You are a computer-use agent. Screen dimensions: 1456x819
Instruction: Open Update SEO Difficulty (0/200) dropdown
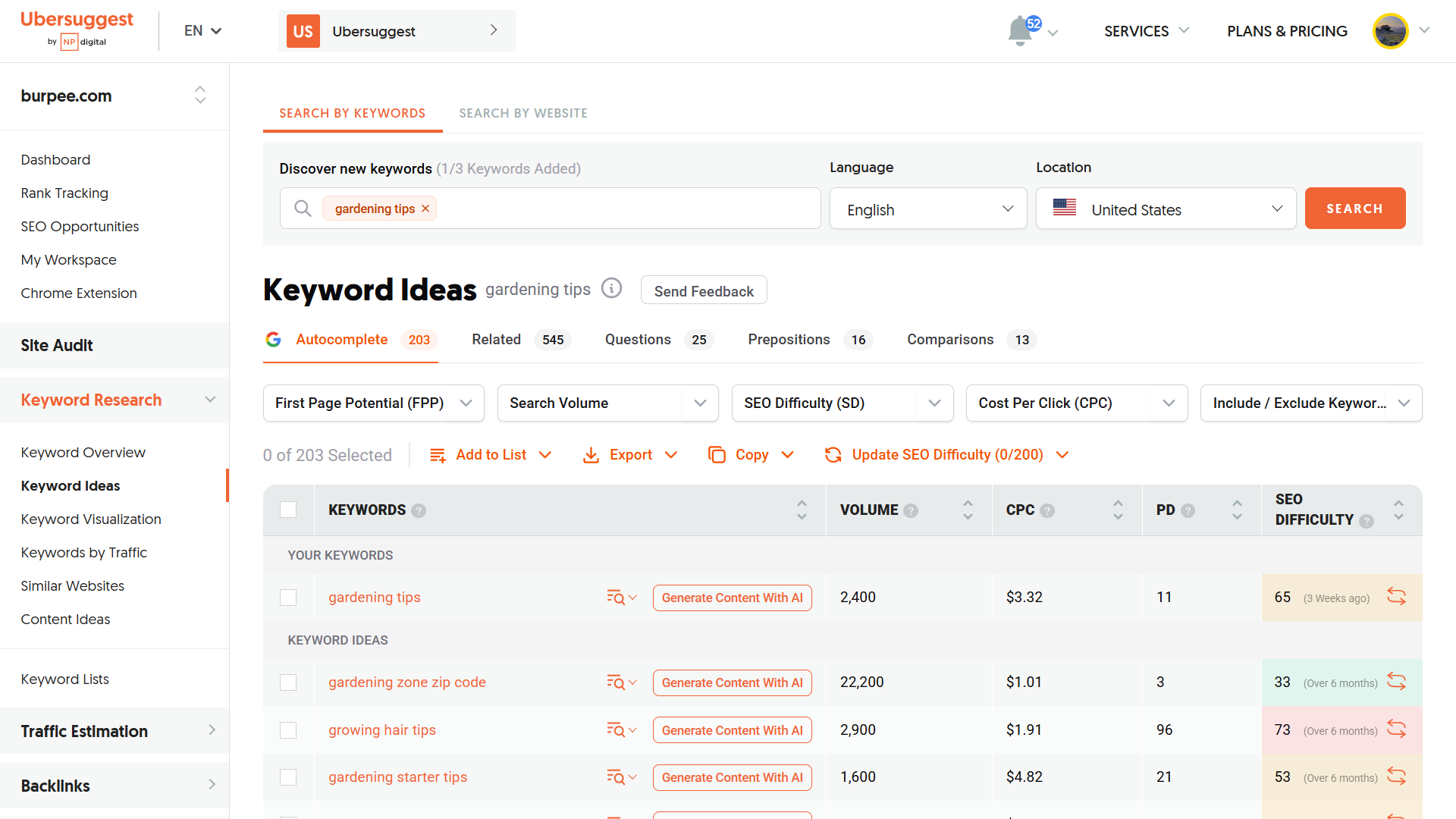[946, 455]
